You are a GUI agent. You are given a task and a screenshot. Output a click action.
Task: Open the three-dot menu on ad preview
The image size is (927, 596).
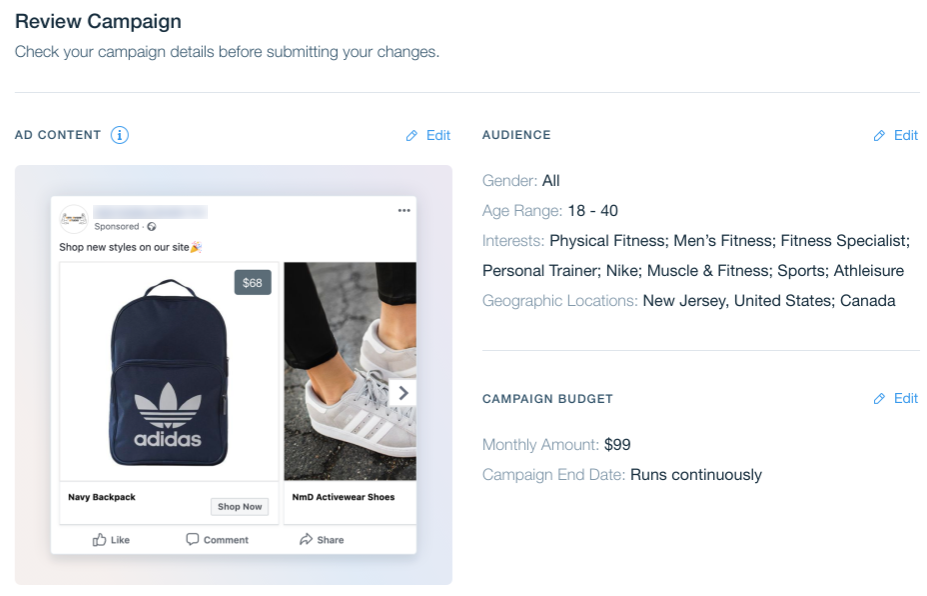click(x=404, y=210)
